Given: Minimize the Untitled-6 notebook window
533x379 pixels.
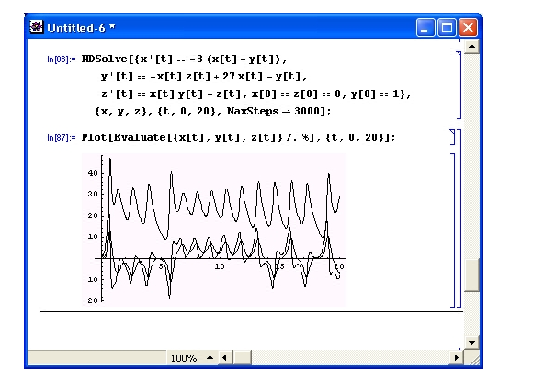Looking at the screenshot, I should (x=425, y=28).
